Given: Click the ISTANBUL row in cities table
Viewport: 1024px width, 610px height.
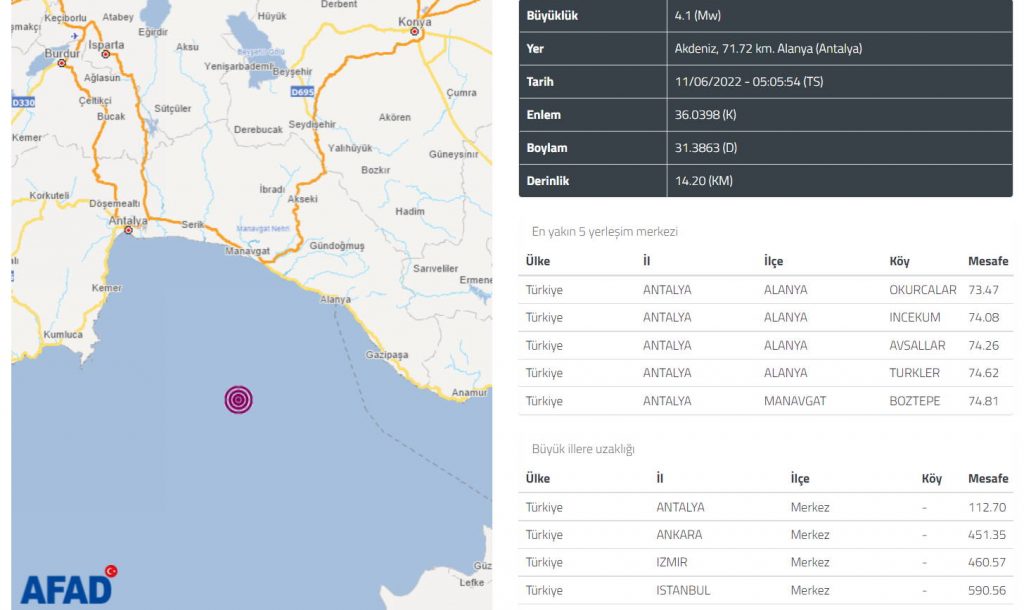Looking at the screenshot, I should [x=683, y=590].
